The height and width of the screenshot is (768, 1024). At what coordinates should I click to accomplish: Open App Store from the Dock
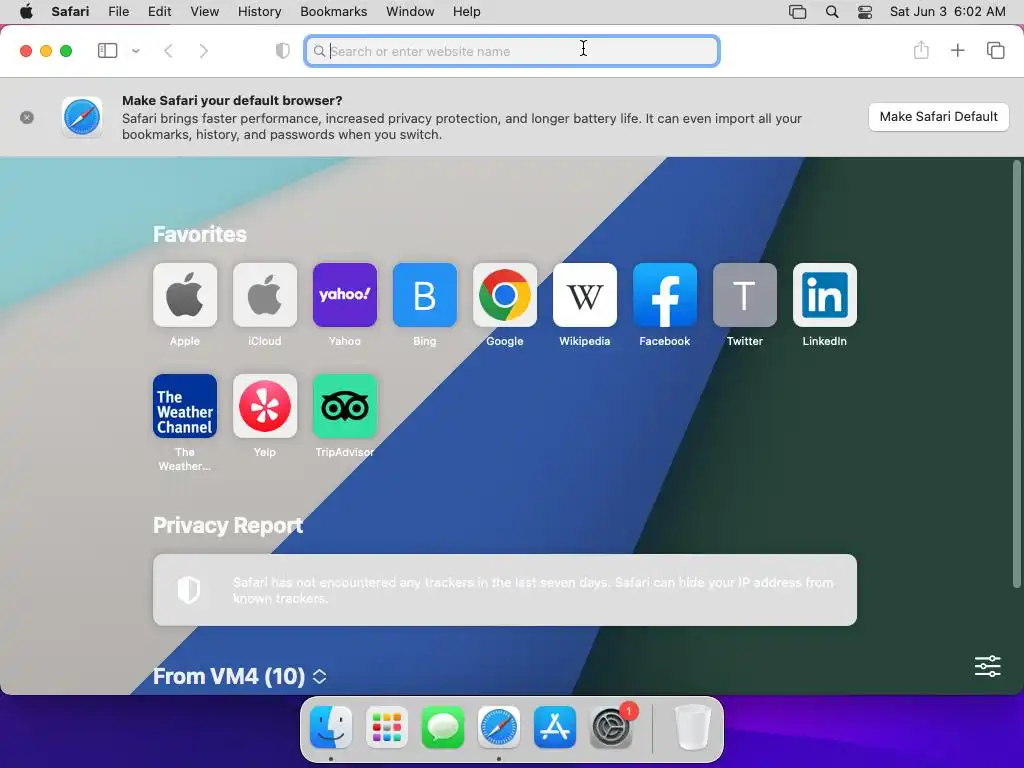(x=555, y=727)
